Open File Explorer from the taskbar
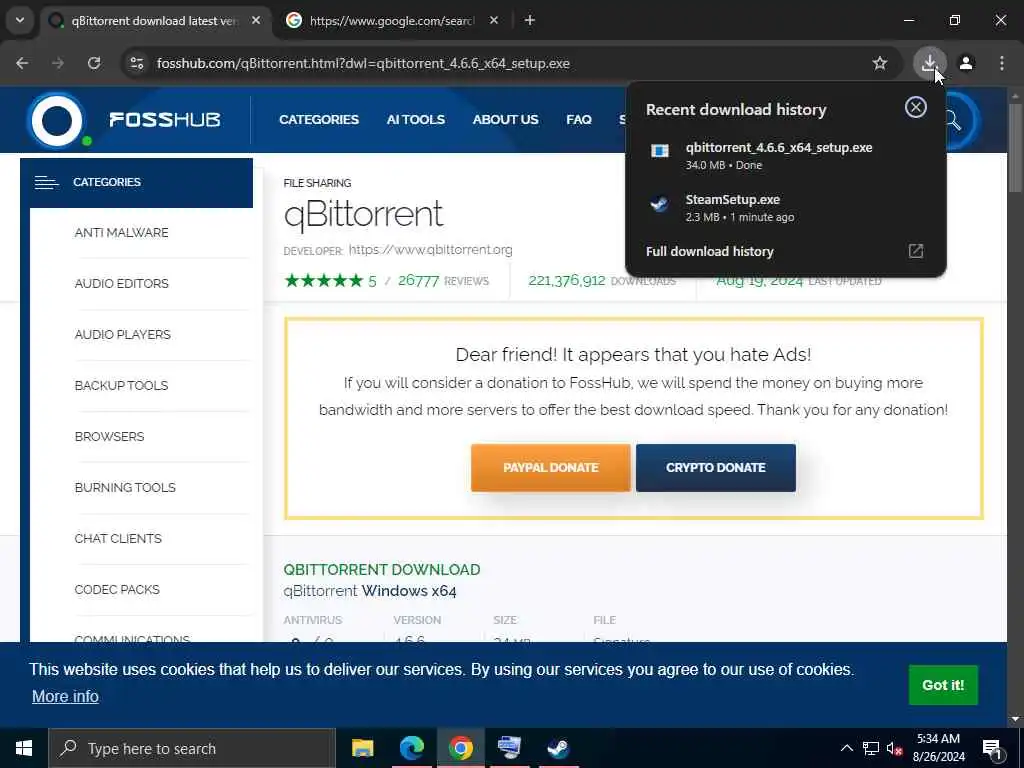1024x768 pixels. click(362, 748)
